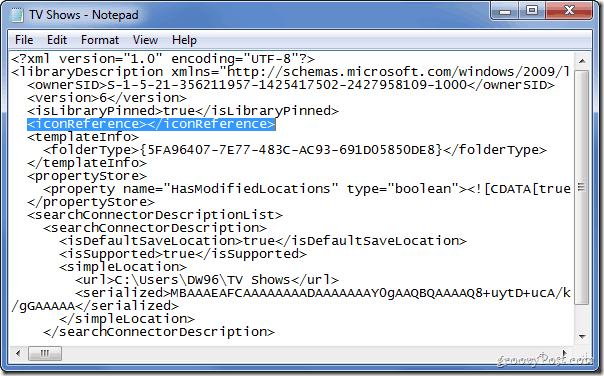Click the isLibraryPinned true line

(183, 111)
